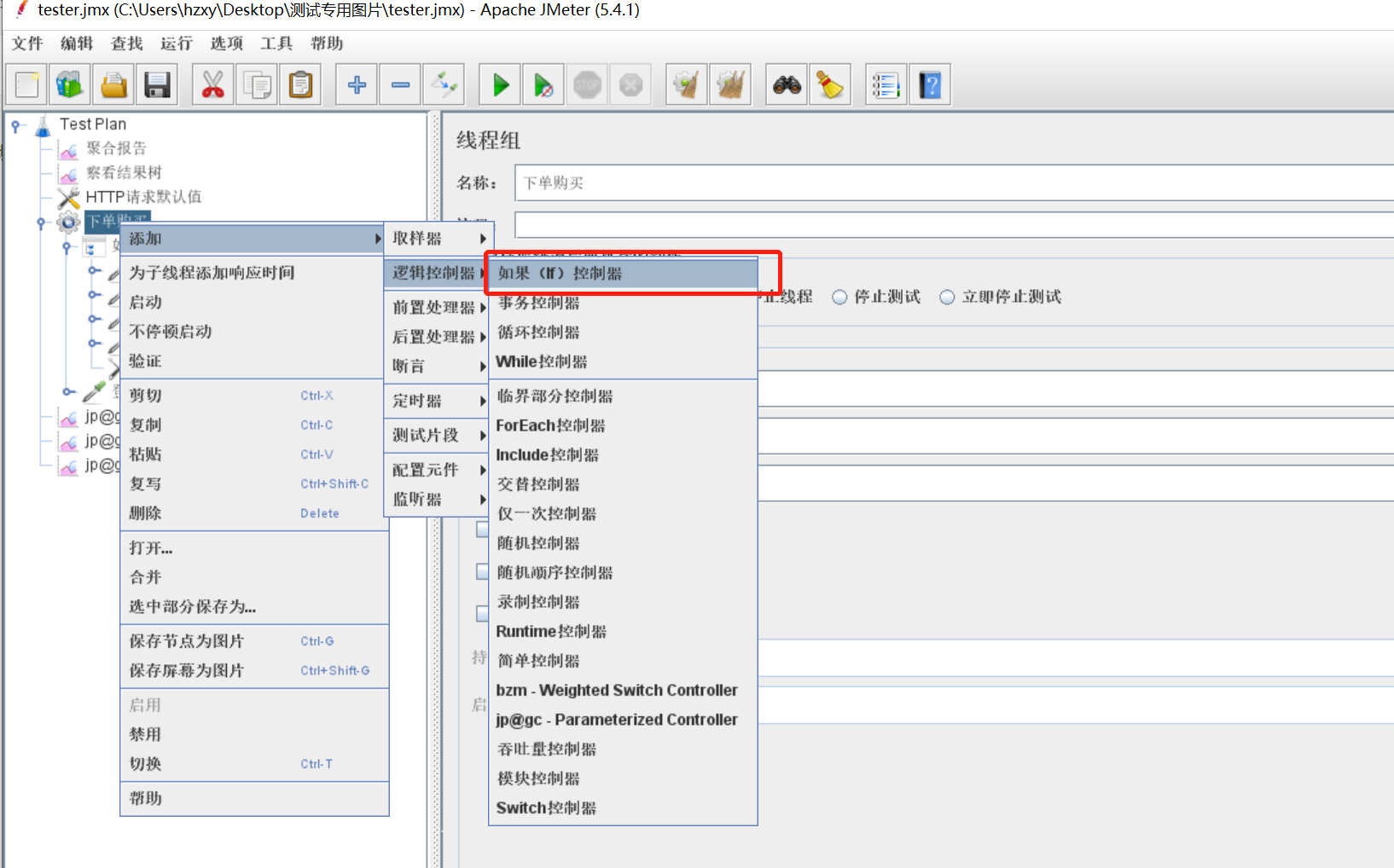This screenshot has width=1394, height=868.
Task: Click 禁用 in context menu
Action: (254, 734)
